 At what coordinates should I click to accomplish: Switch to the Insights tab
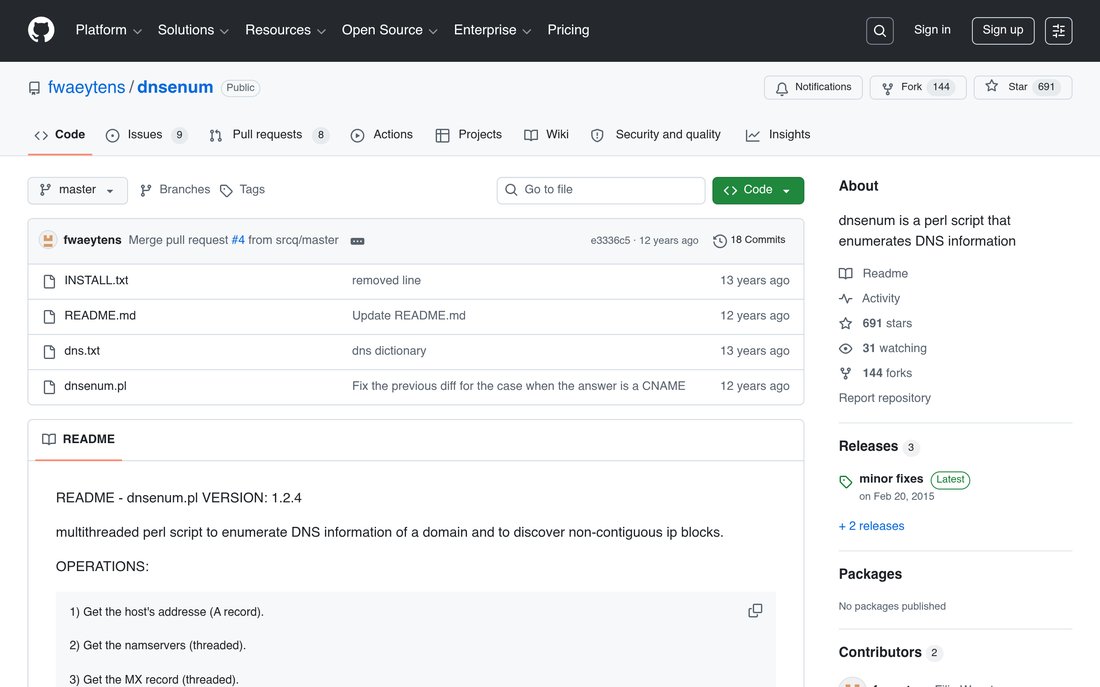point(778,135)
